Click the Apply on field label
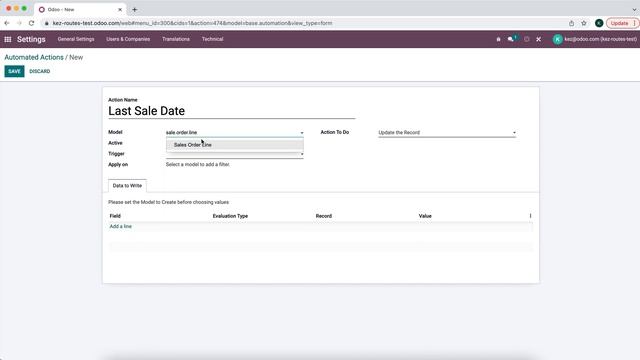The height and width of the screenshot is (360, 640). click(118, 164)
